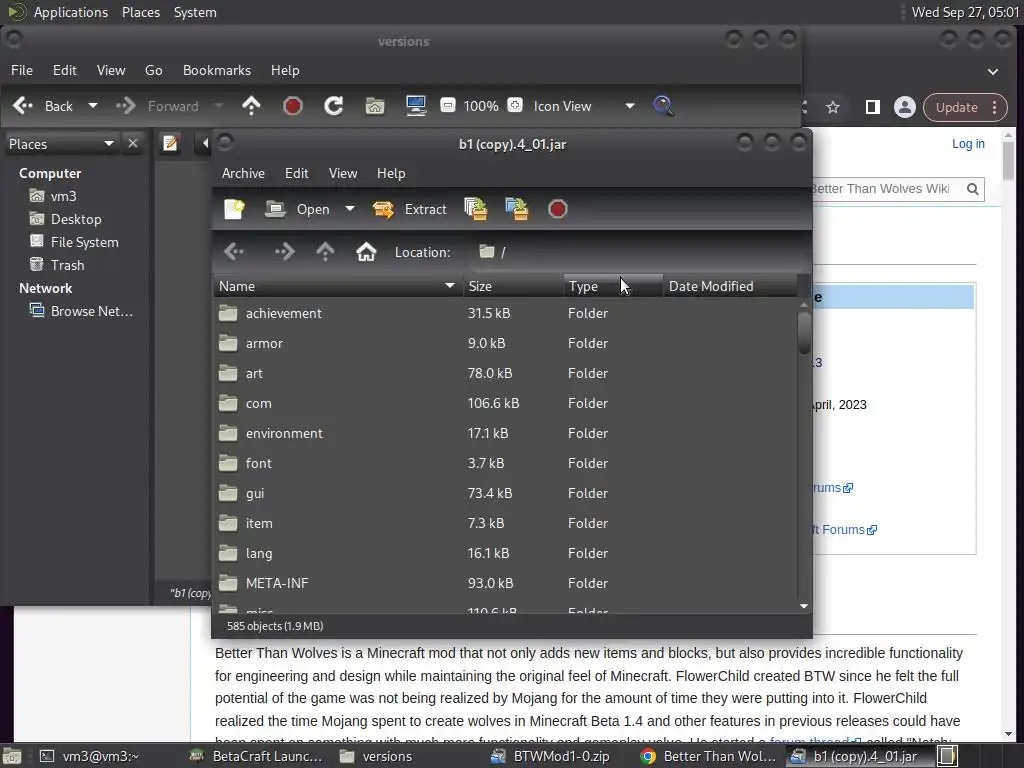Bookmark the page with the star icon

pos(833,107)
